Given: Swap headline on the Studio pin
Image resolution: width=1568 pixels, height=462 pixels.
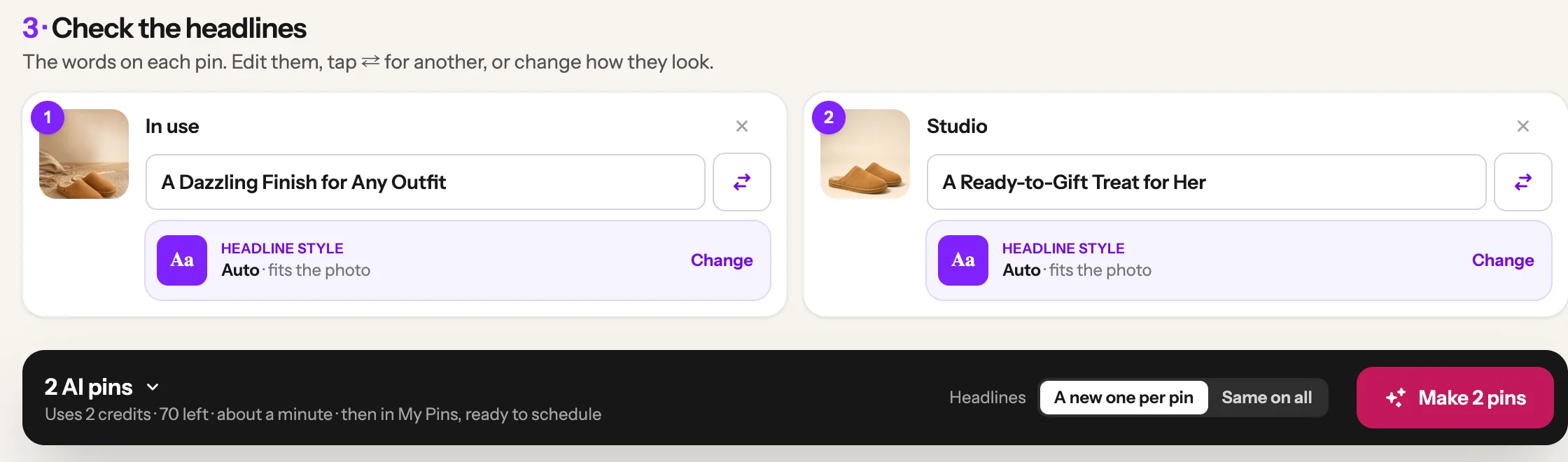Looking at the screenshot, I should (x=1523, y=182).
